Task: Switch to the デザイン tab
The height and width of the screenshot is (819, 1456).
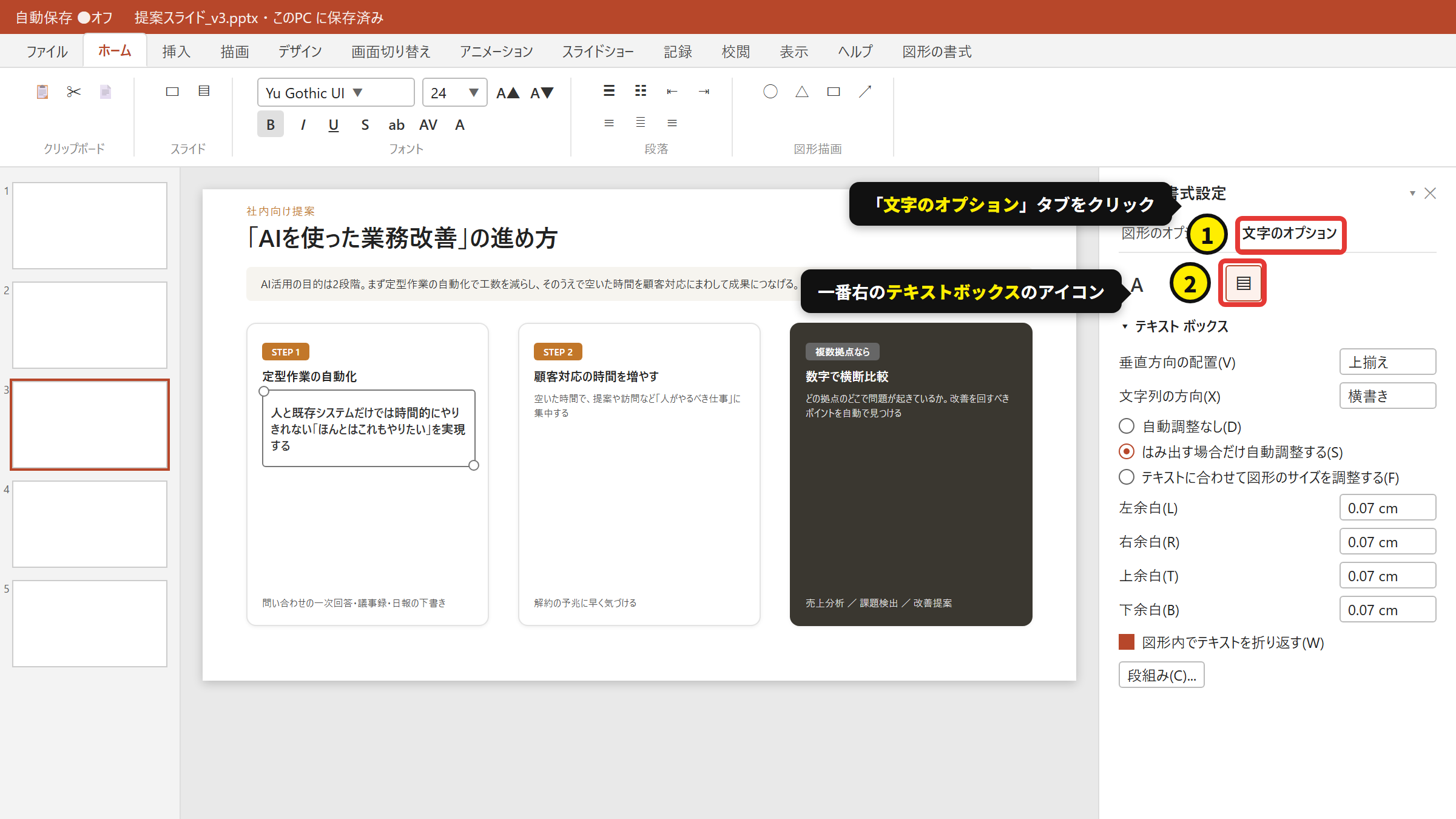Action: [300, 52]
